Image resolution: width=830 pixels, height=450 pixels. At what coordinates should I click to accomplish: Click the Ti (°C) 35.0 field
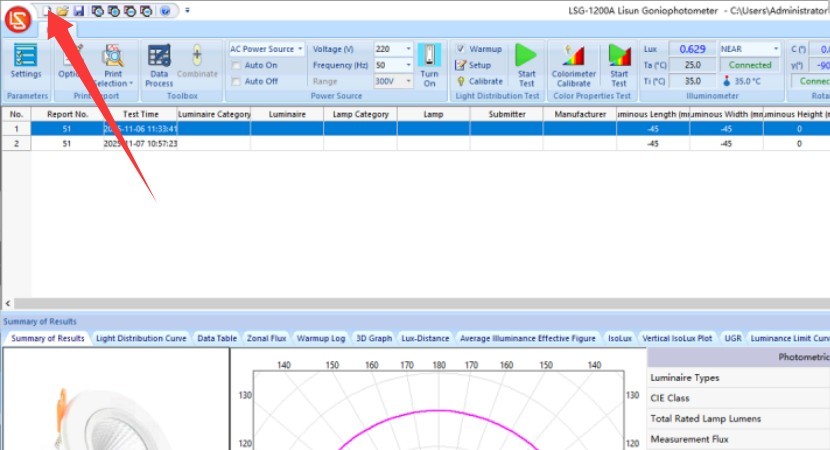click(x=692, y=82)
